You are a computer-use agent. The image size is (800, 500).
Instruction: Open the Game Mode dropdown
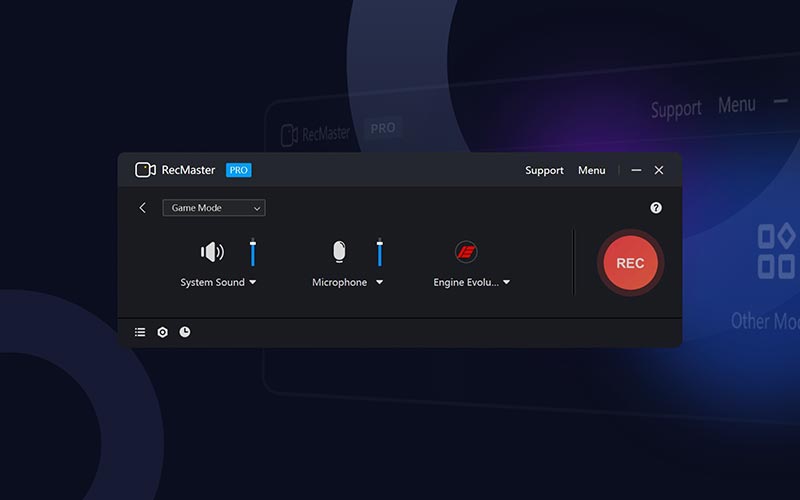point(214,208)
